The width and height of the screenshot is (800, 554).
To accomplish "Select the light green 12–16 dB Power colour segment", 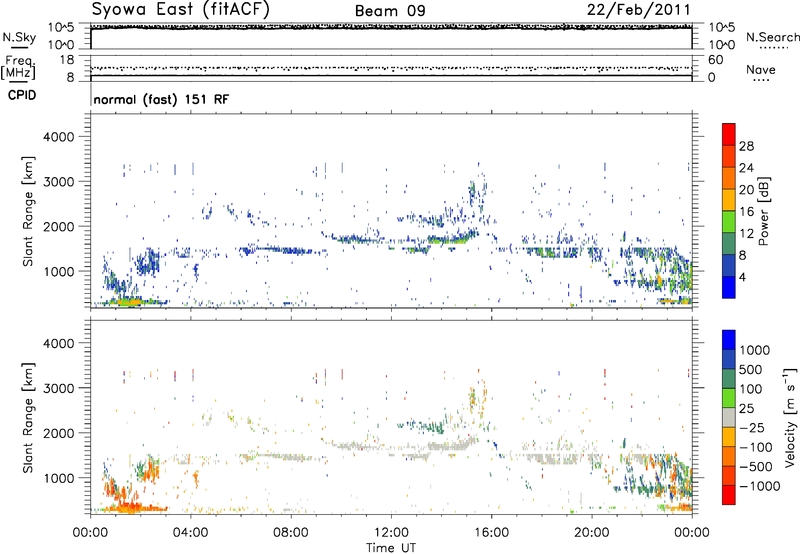I will click(x=729, y=222).
